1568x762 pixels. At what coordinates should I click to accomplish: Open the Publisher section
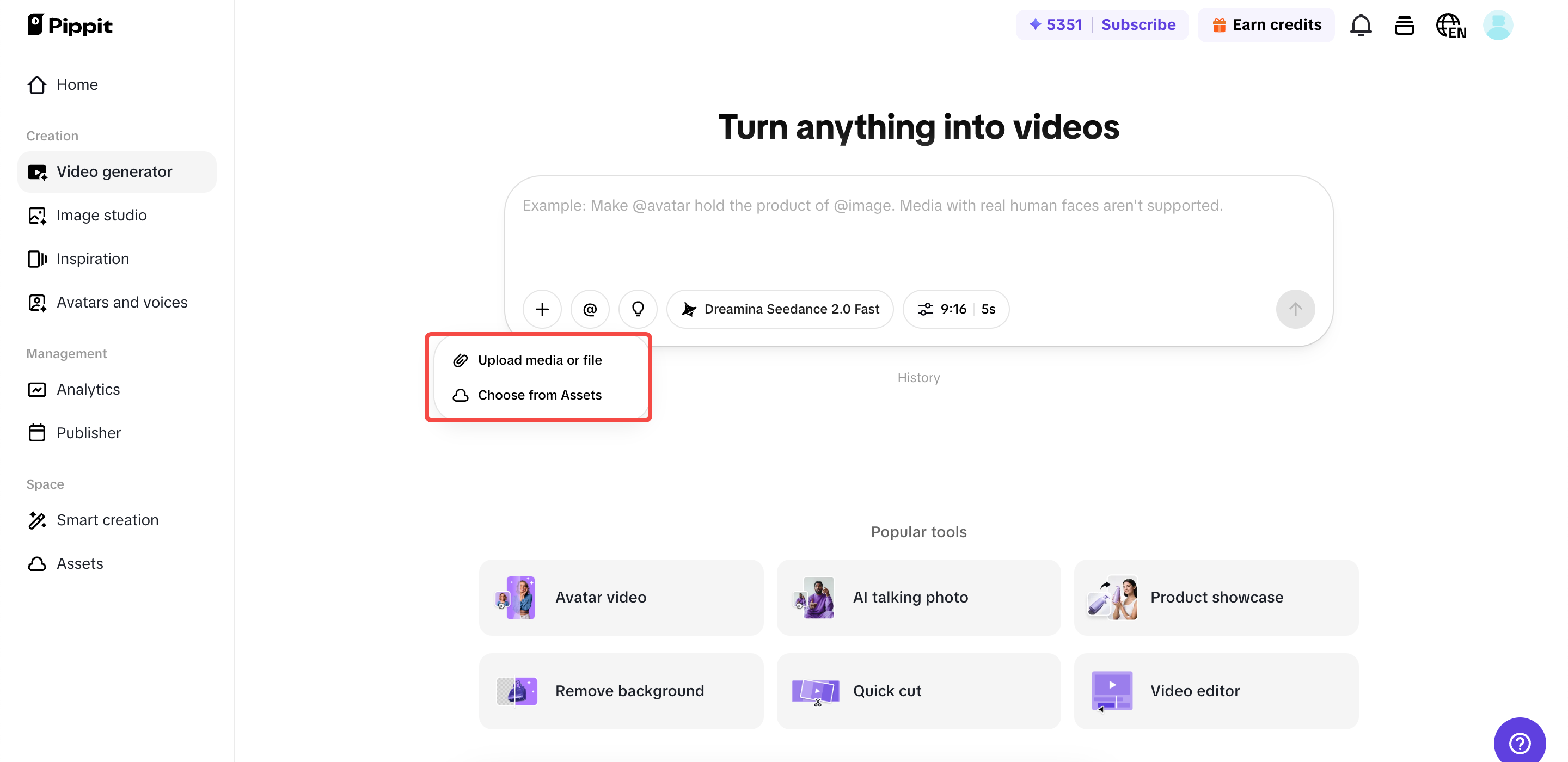tap(88, 433)
